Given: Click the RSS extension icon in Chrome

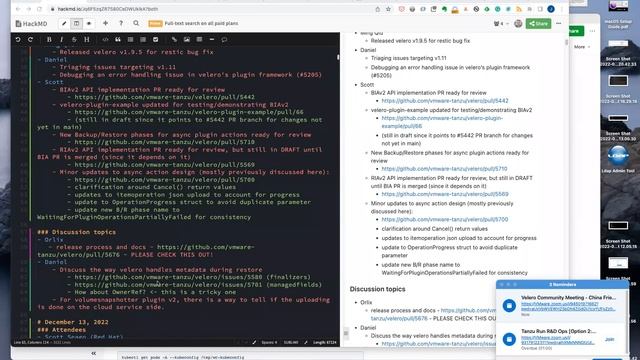Looking at the screenshot, I should [519, 9].
